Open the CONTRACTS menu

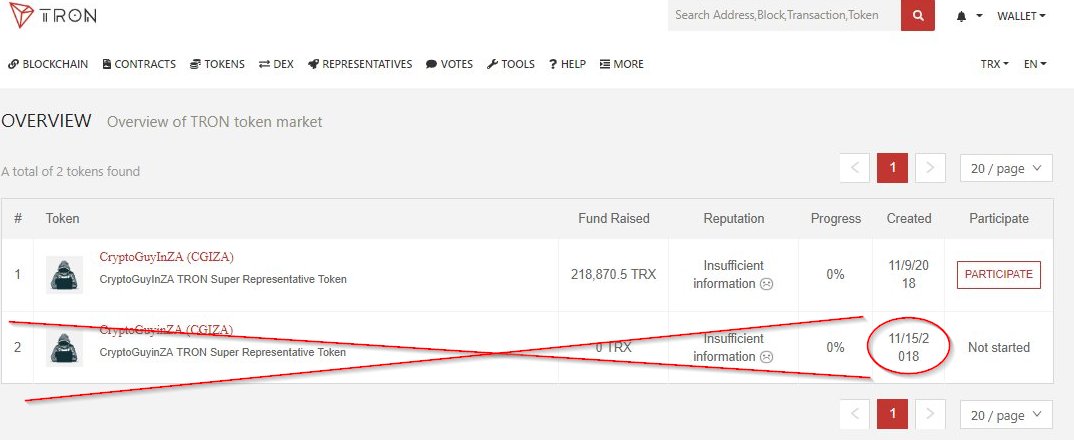coord(139,64)
